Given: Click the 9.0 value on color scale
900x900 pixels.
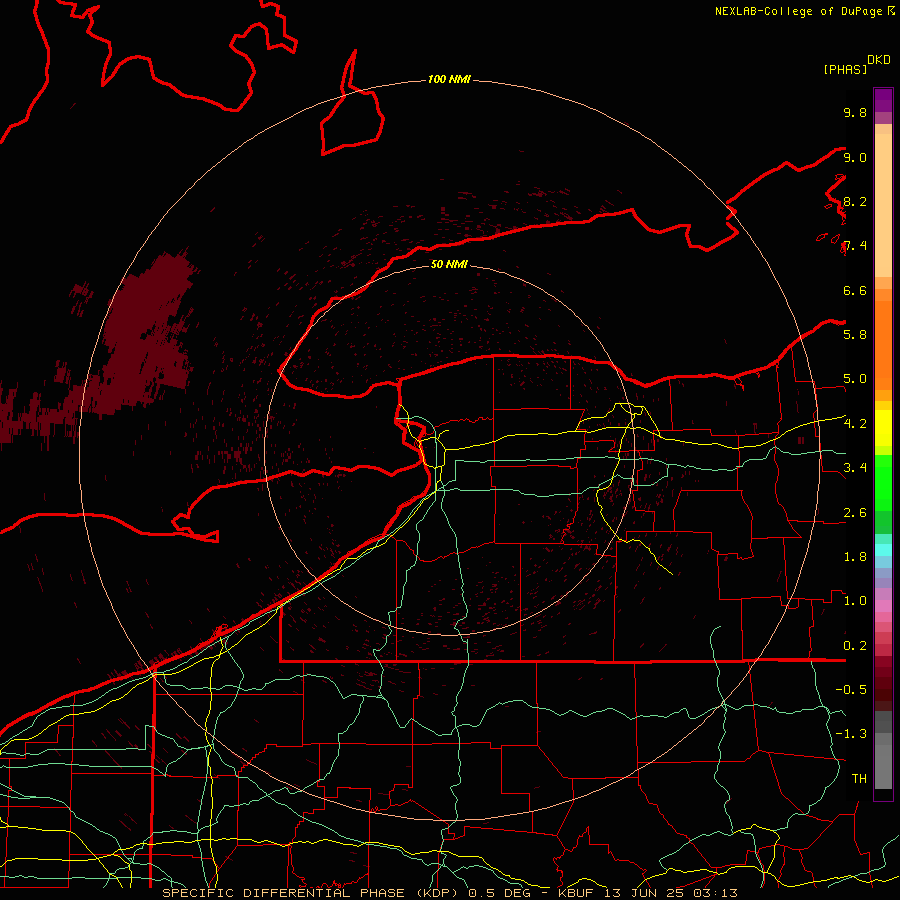Looking at the screenshot, I should [855, 157].
